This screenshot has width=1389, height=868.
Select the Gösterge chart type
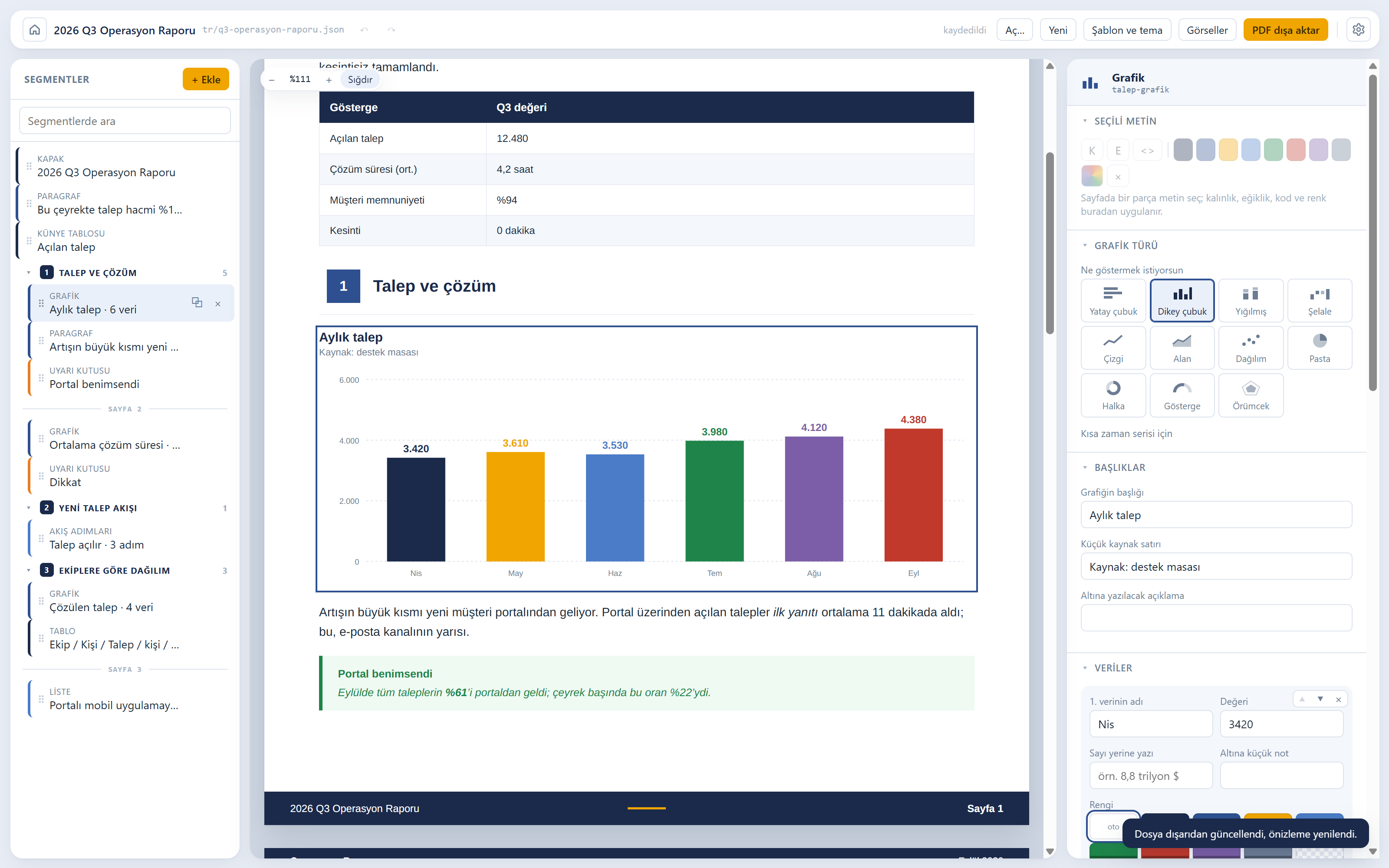[x=1182, y=395]
